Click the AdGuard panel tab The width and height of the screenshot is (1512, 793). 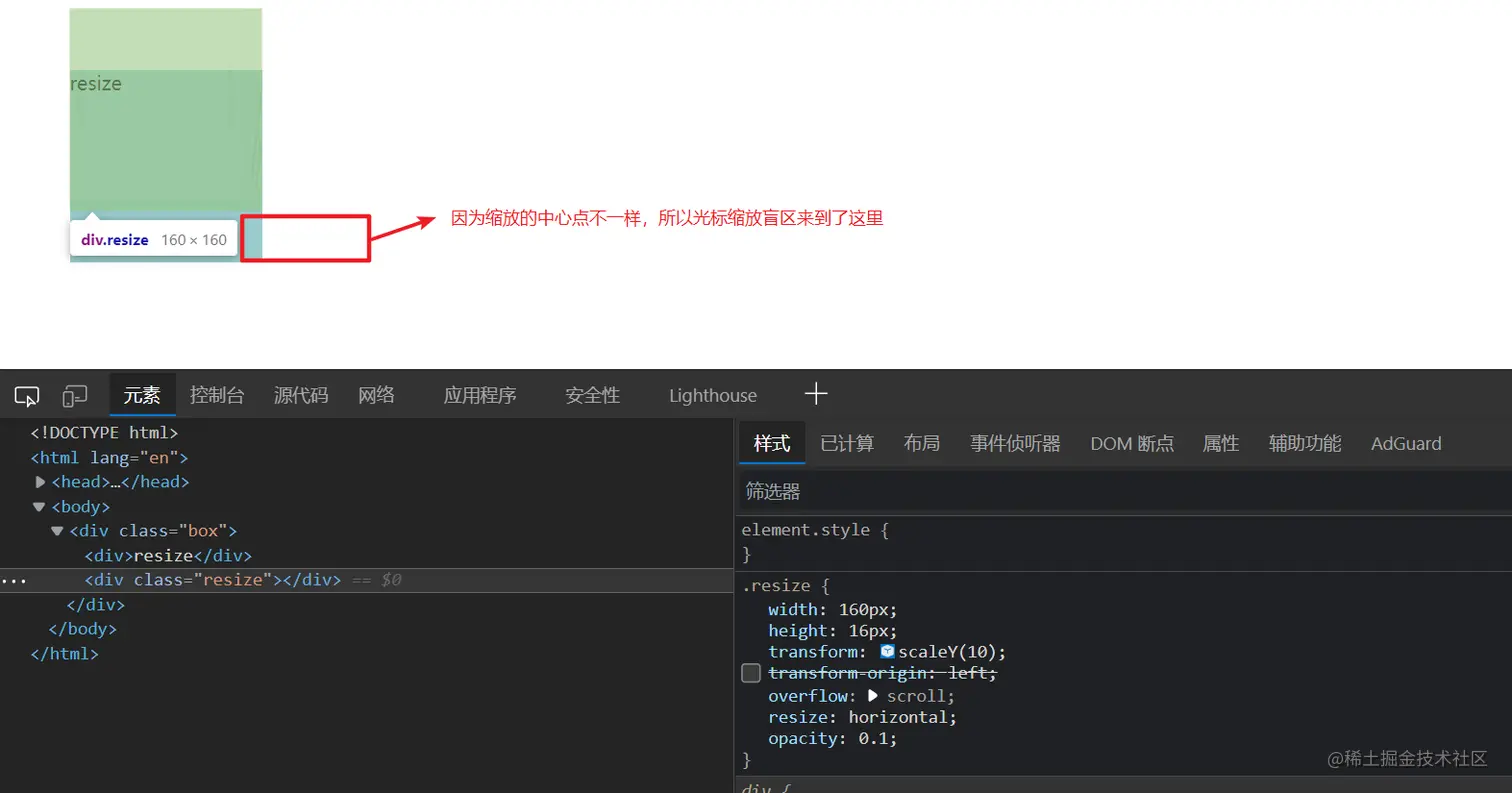(x=1405, y=443)
